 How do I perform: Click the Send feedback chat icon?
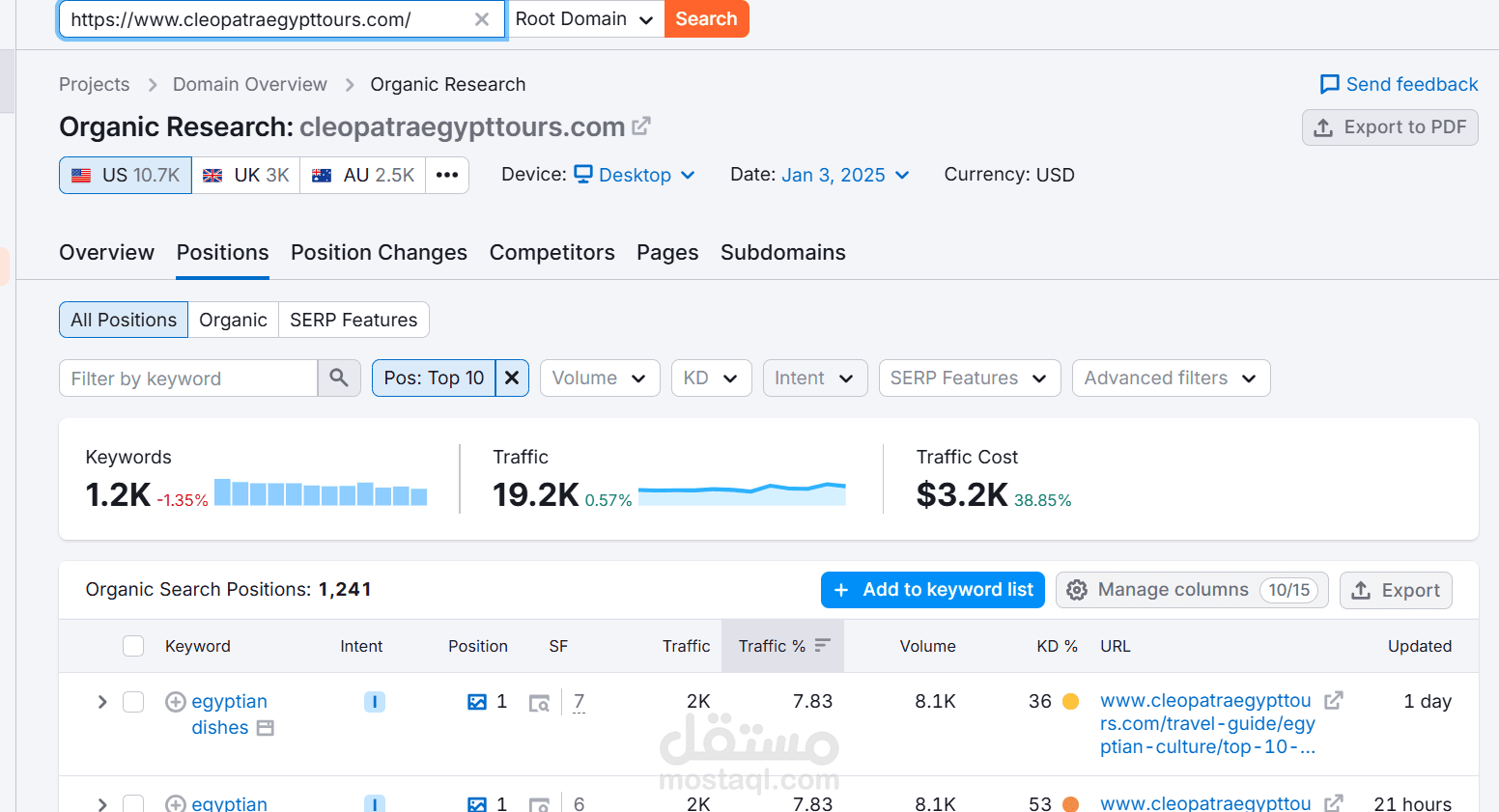tap(1329, 85)
